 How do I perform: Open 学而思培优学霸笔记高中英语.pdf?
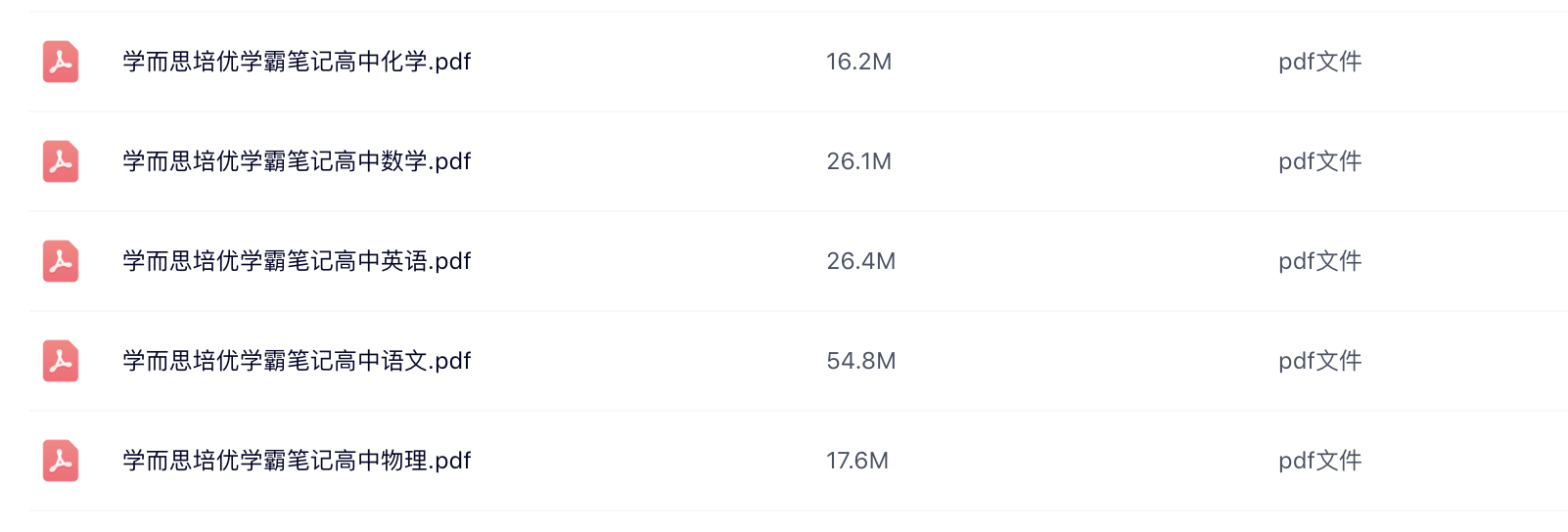pos(297,261)
